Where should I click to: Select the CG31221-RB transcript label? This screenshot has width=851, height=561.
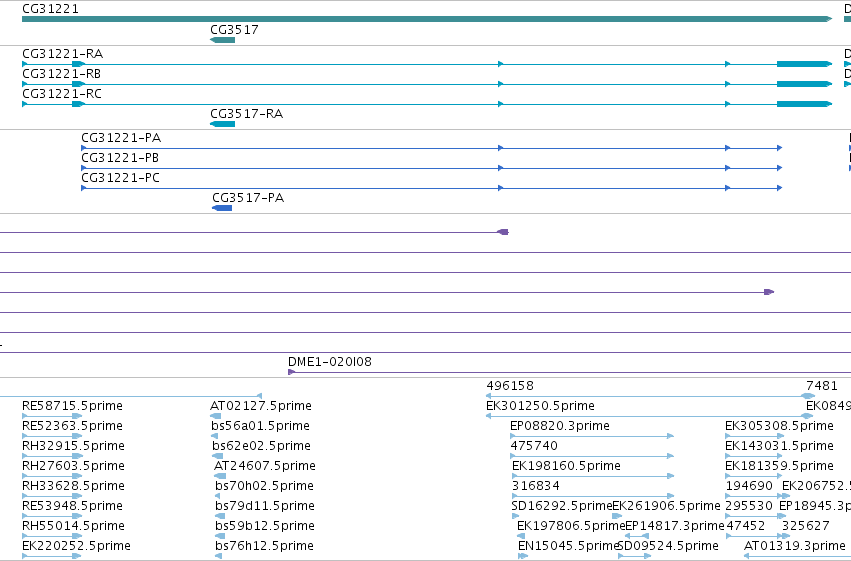click(x=61, y=74)
